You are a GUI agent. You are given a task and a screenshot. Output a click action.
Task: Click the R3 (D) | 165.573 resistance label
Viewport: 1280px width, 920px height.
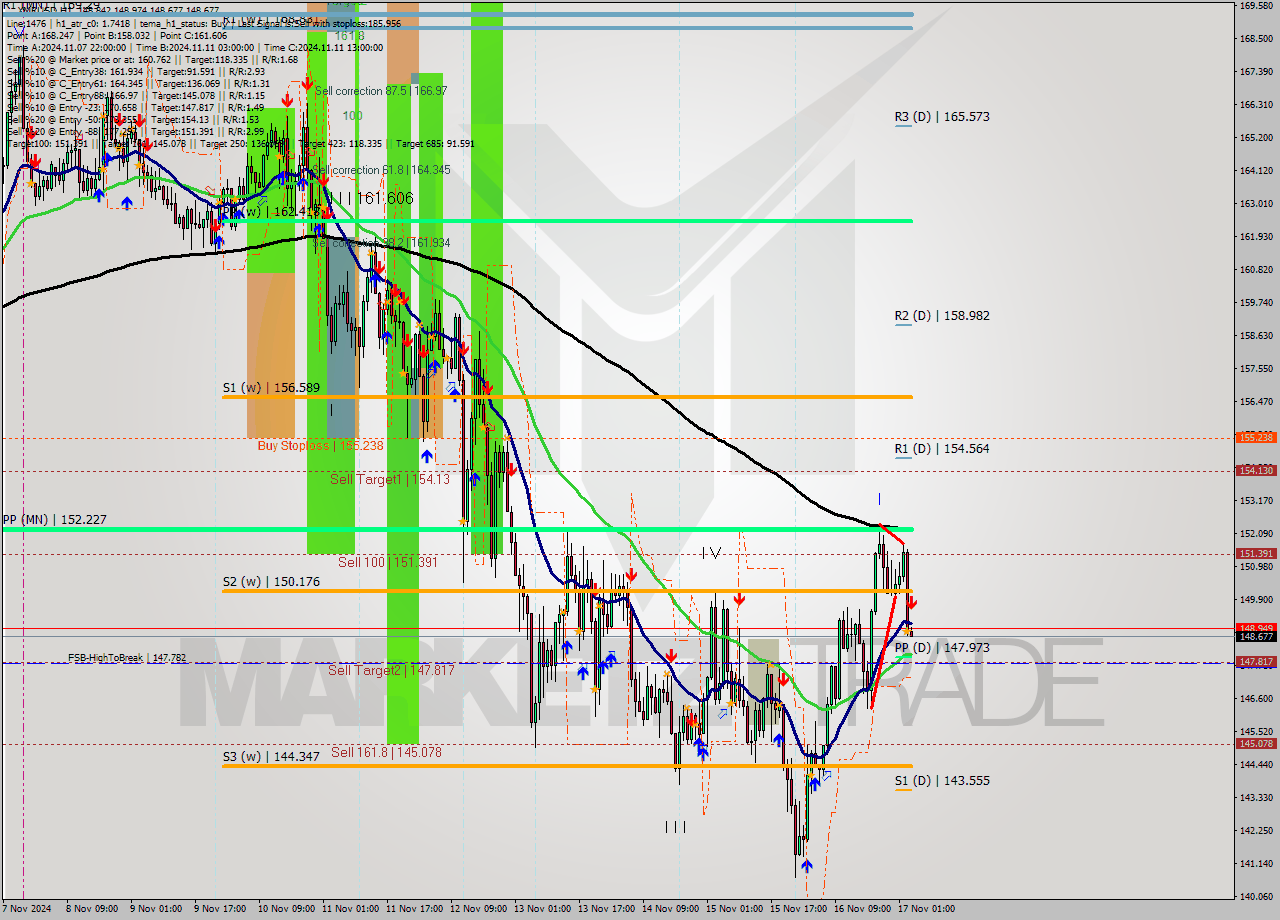pyautogui.click(x=942, y=117)
